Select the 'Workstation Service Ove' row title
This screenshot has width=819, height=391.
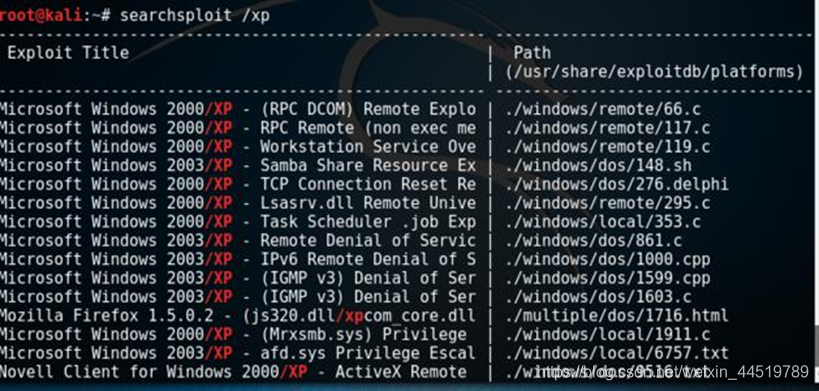pyautogui.click(x=368, y=147)
